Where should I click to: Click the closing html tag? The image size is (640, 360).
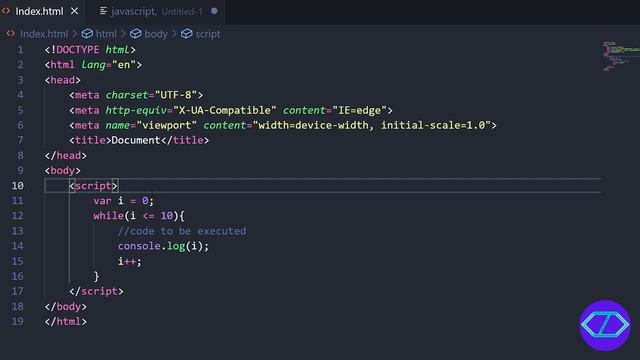click(65, 322)
